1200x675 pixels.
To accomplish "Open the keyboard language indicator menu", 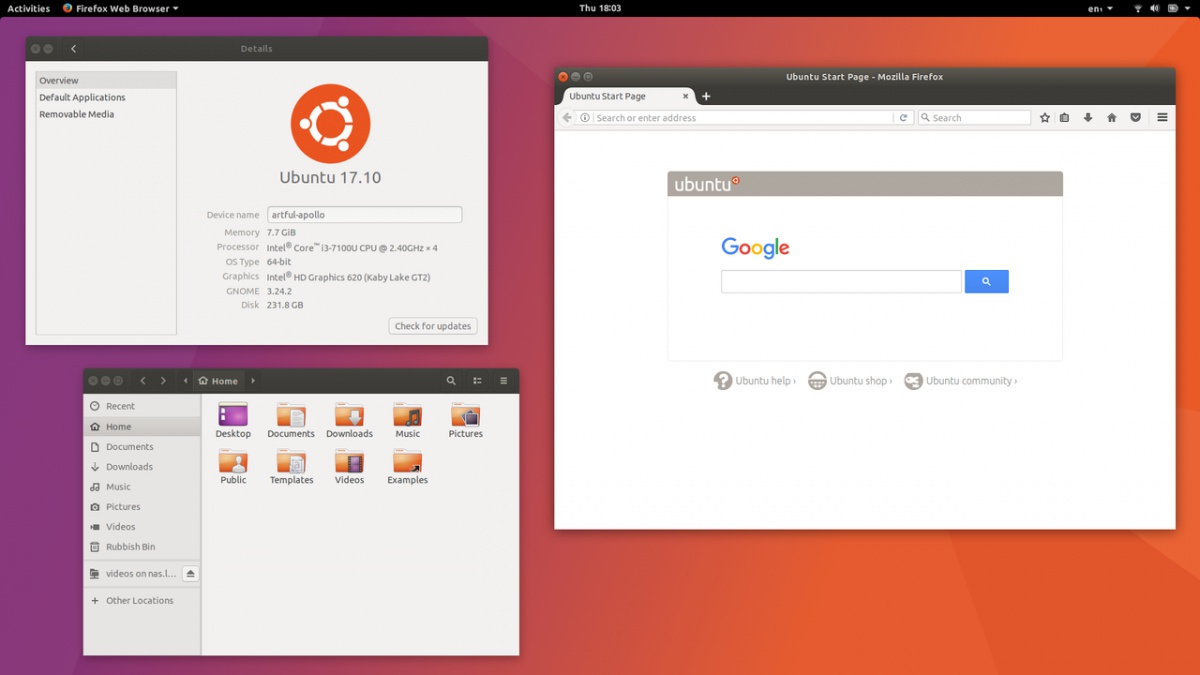I will [1096, 8].
